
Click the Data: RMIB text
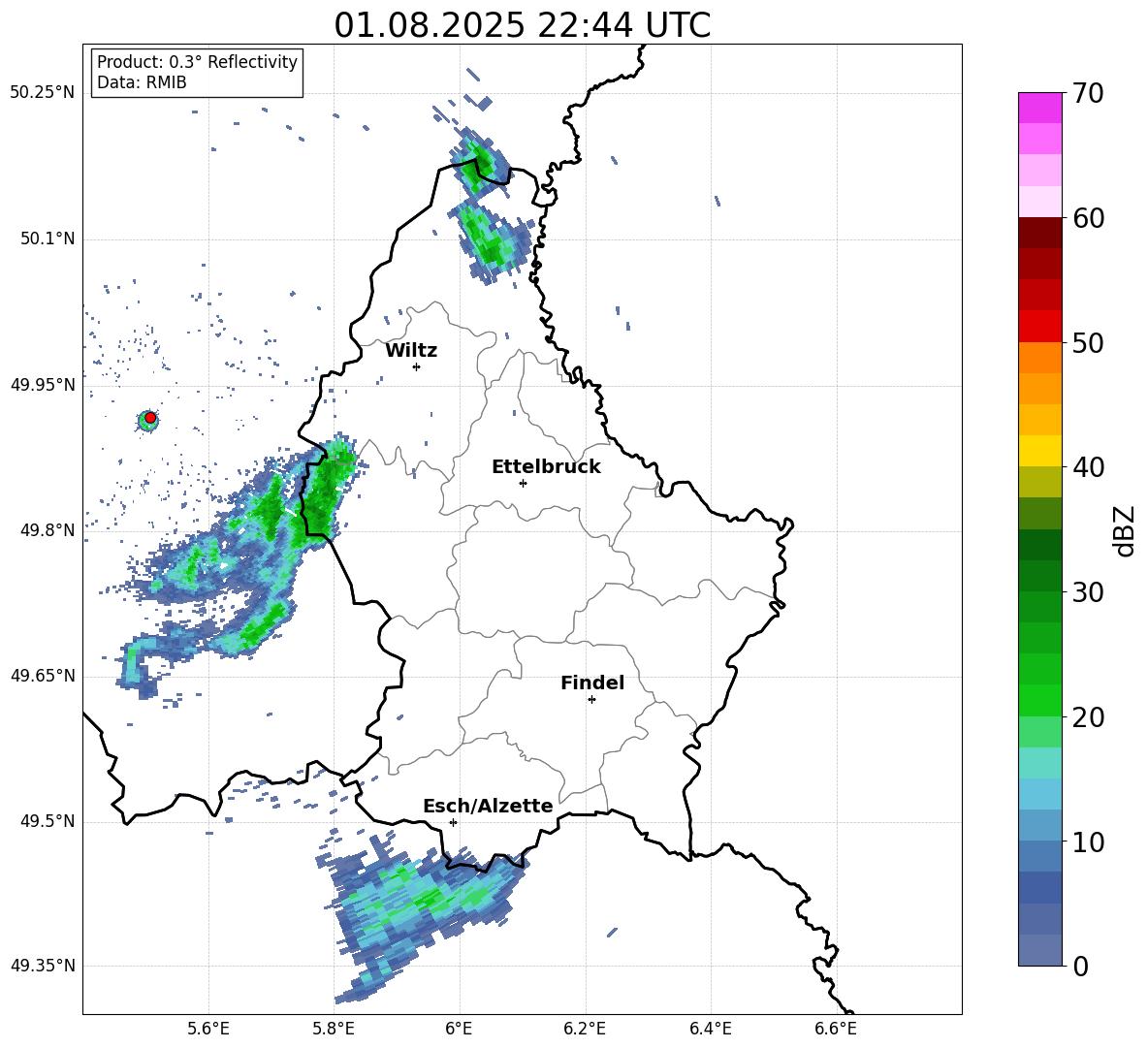pyautogui.click(x=142, y=82)
